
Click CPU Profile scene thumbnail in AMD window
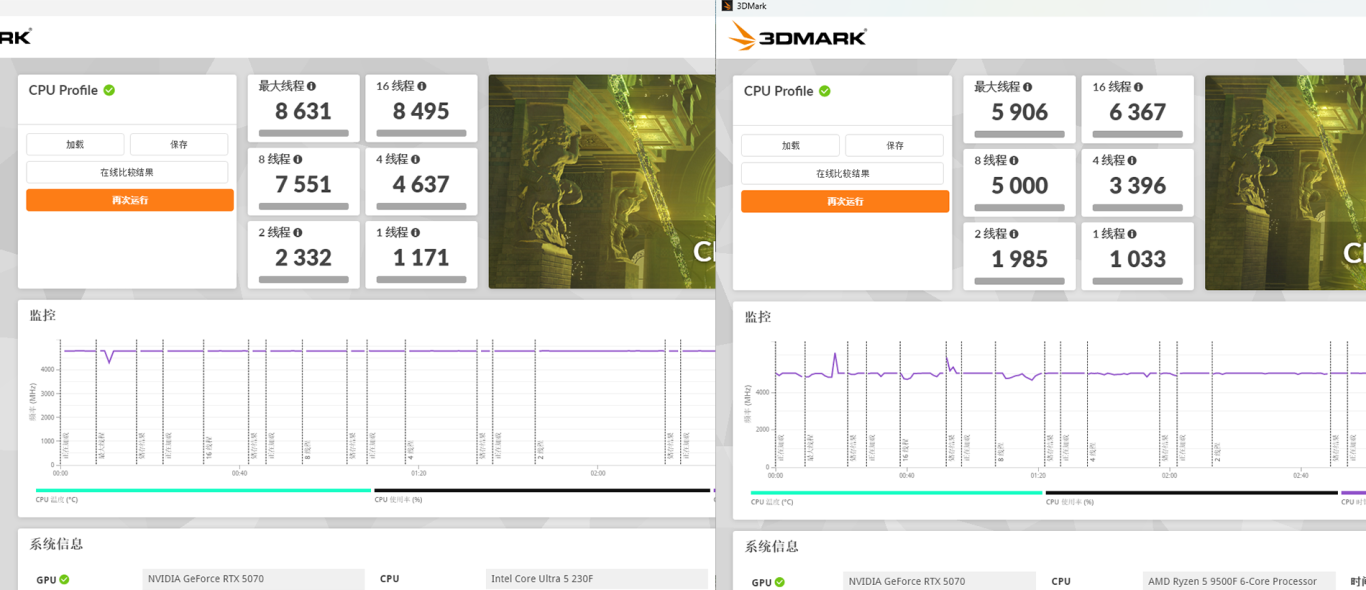[1285, 183]
